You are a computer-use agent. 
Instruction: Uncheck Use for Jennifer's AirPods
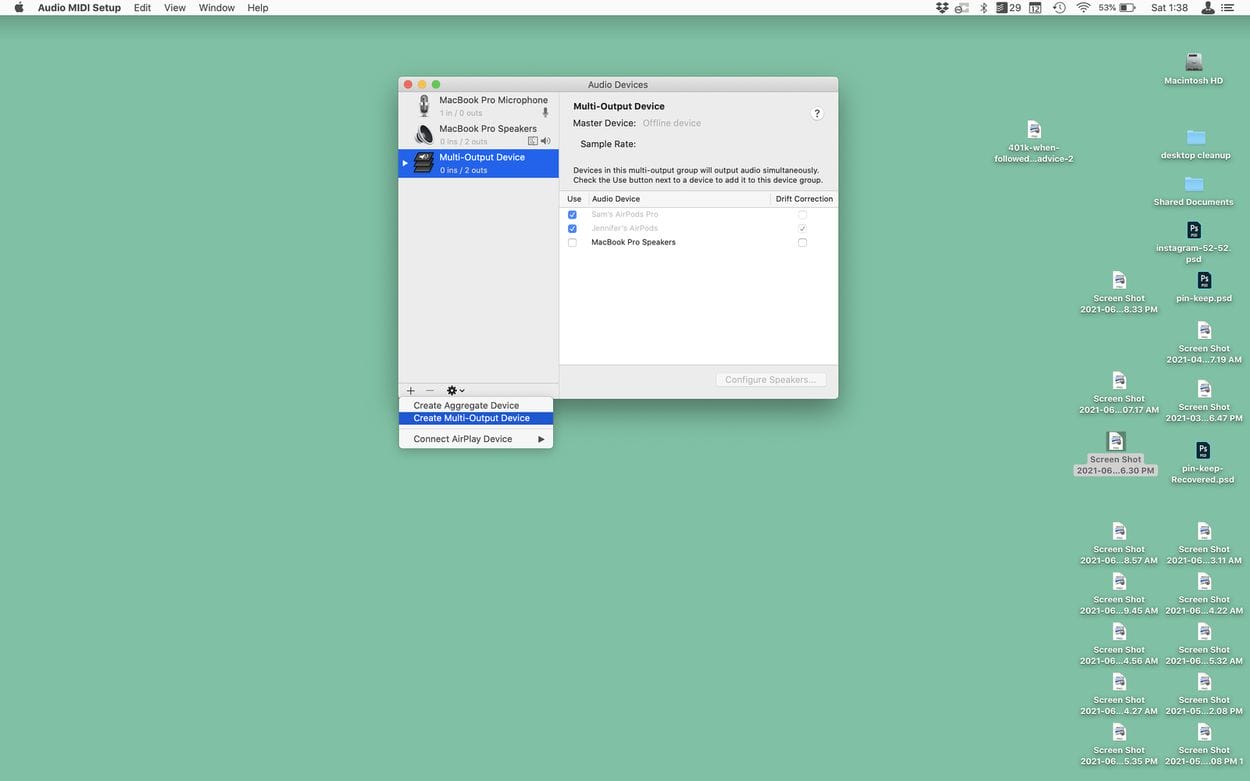point(572,229)
